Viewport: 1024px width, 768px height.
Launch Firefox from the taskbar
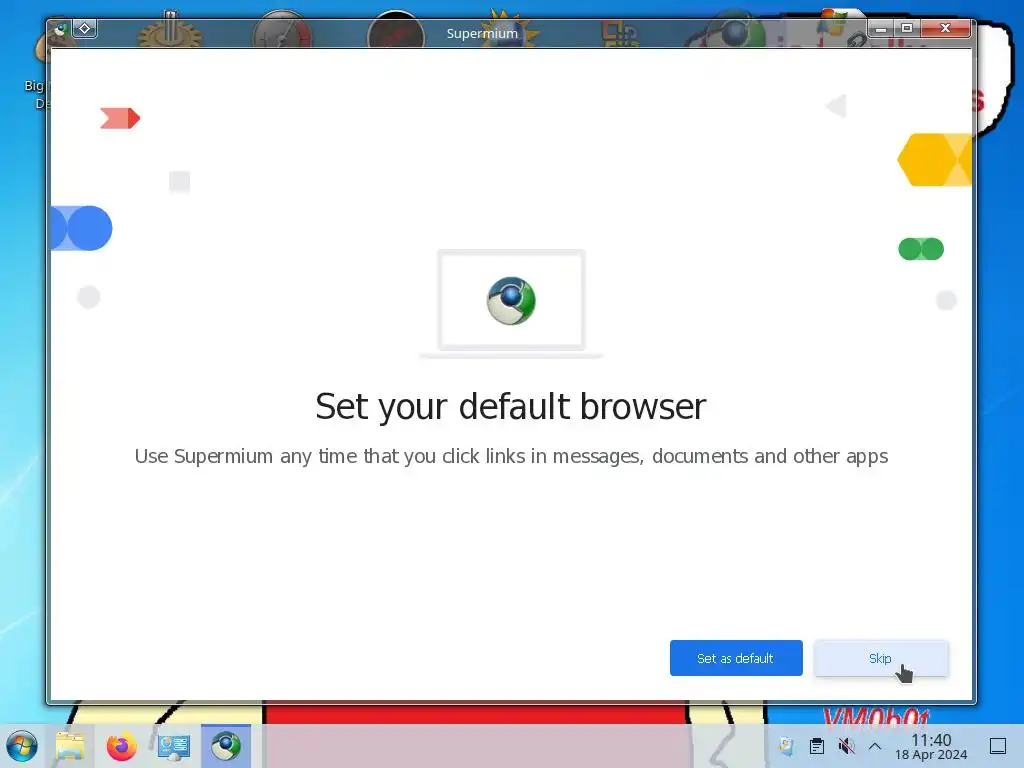[x=121, y=746]
